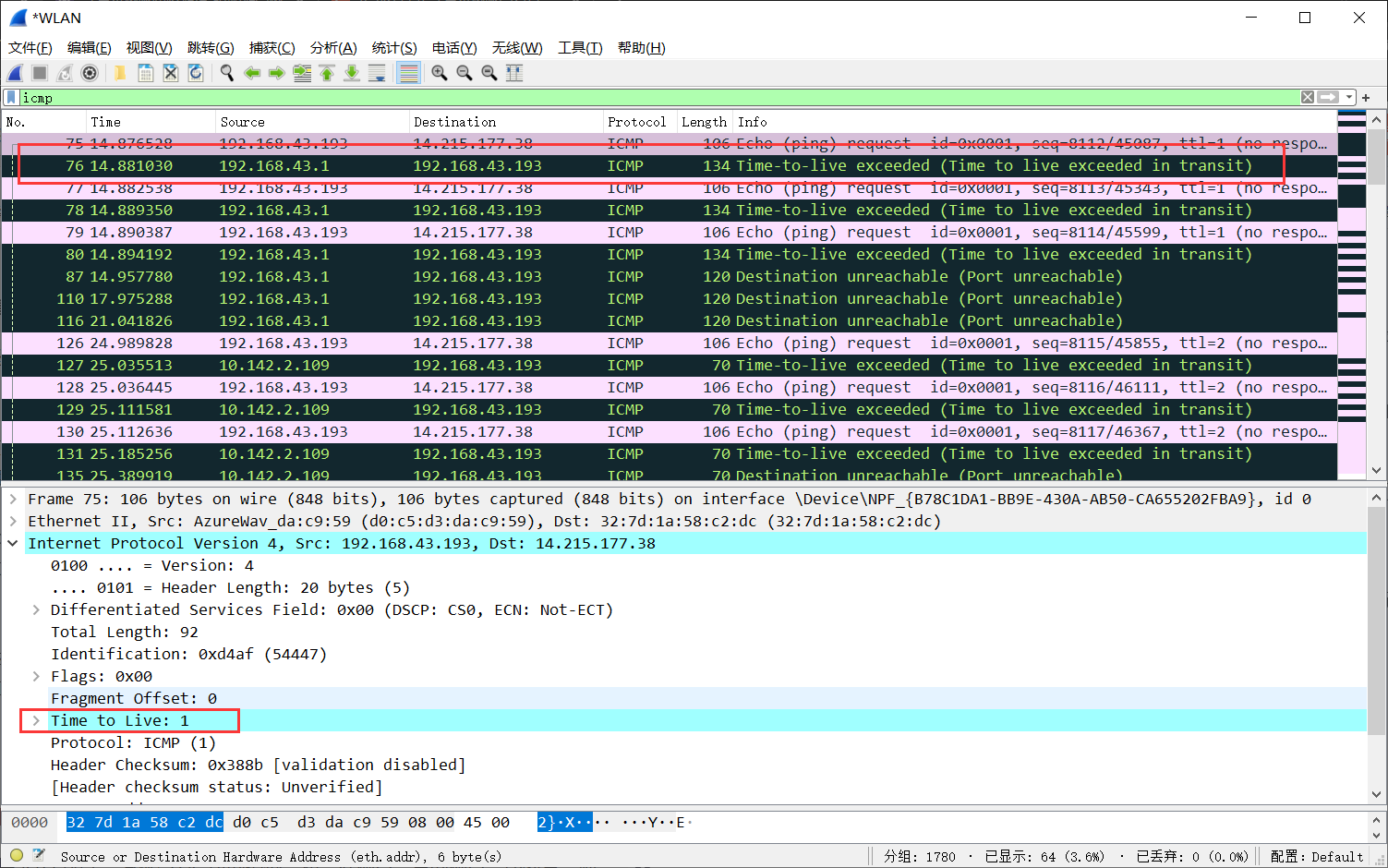Jump to the last packet
Viewport: 1388px width, 868px height.
(352, 73)
